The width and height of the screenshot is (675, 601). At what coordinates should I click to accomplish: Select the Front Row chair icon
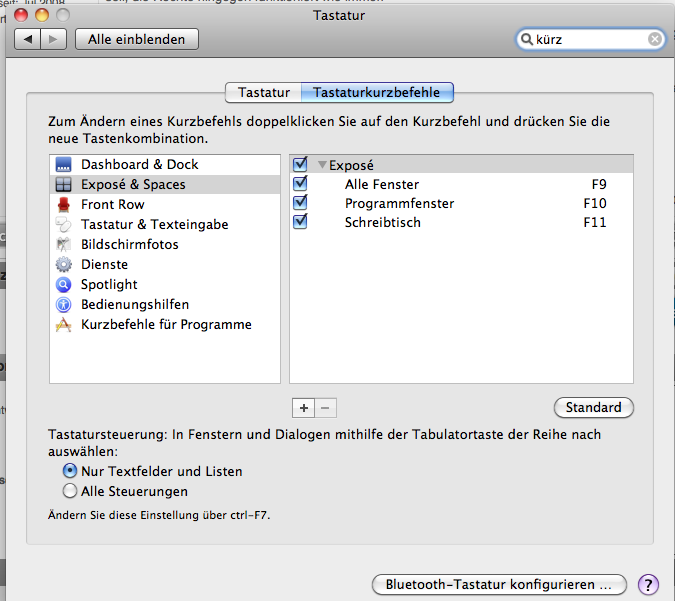[x=64, y=205]
